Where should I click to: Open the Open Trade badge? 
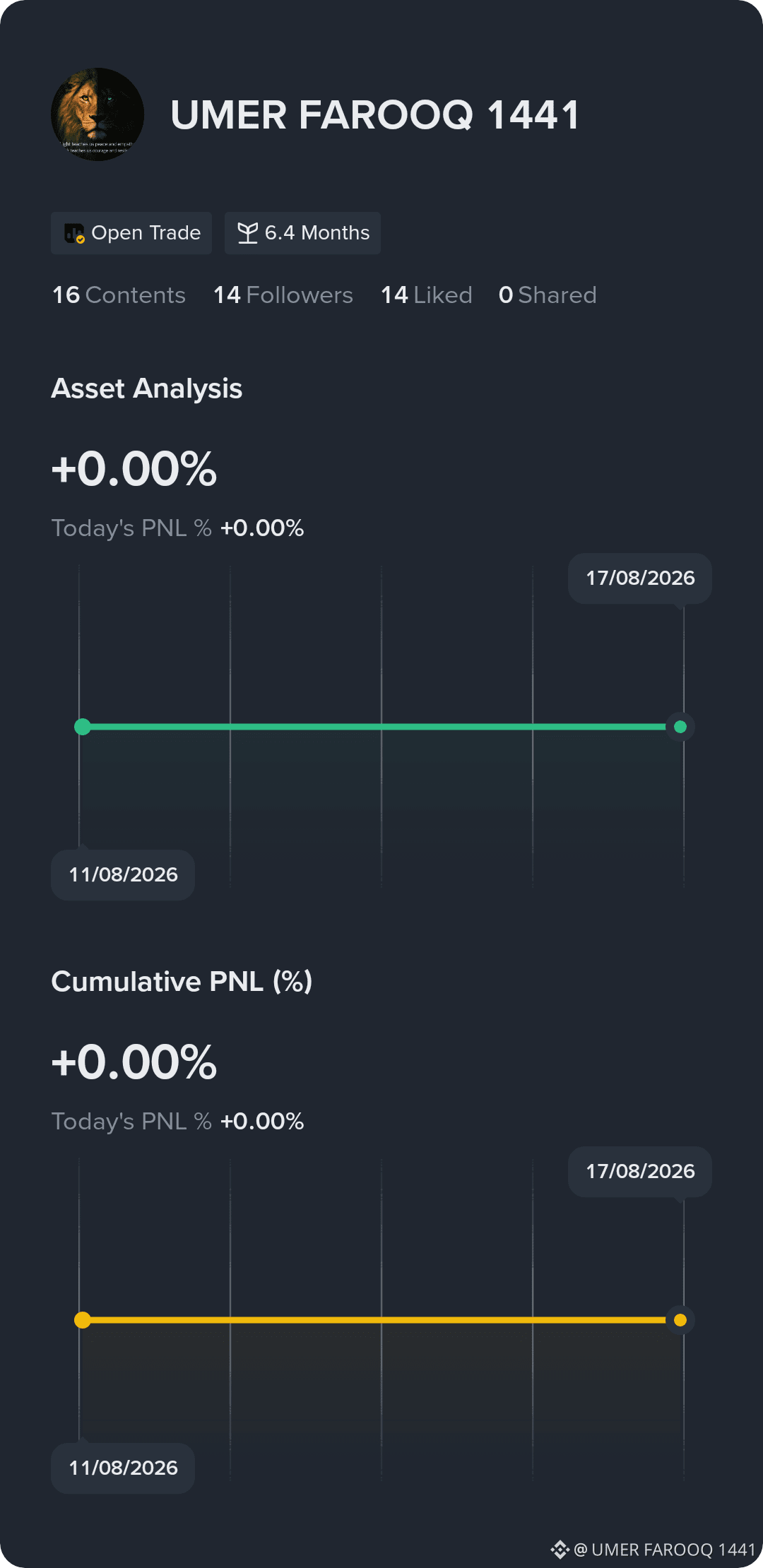tap(131, 233)
